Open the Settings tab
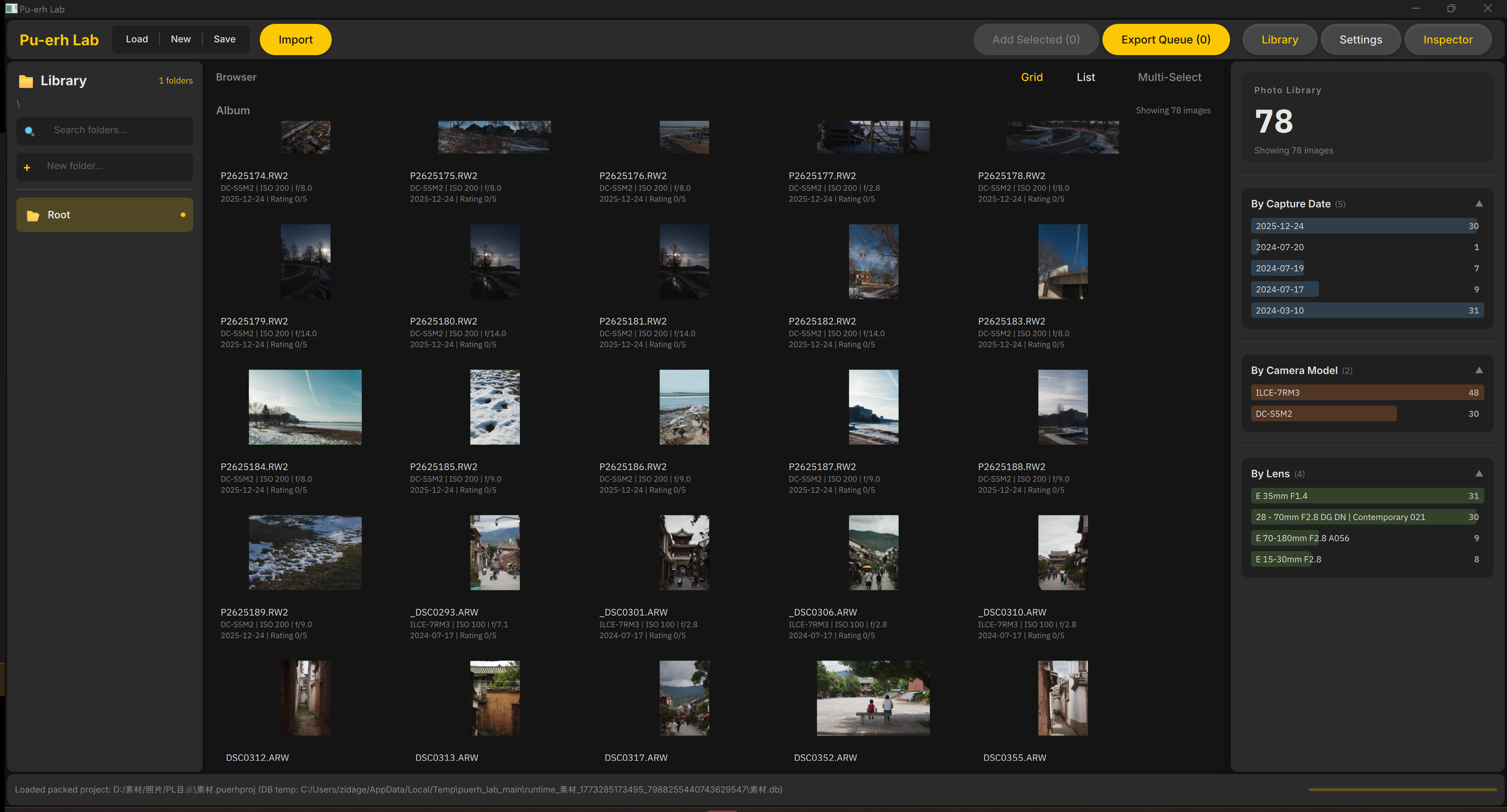Screen dimensions: 1507x812 pos(1360,40)
